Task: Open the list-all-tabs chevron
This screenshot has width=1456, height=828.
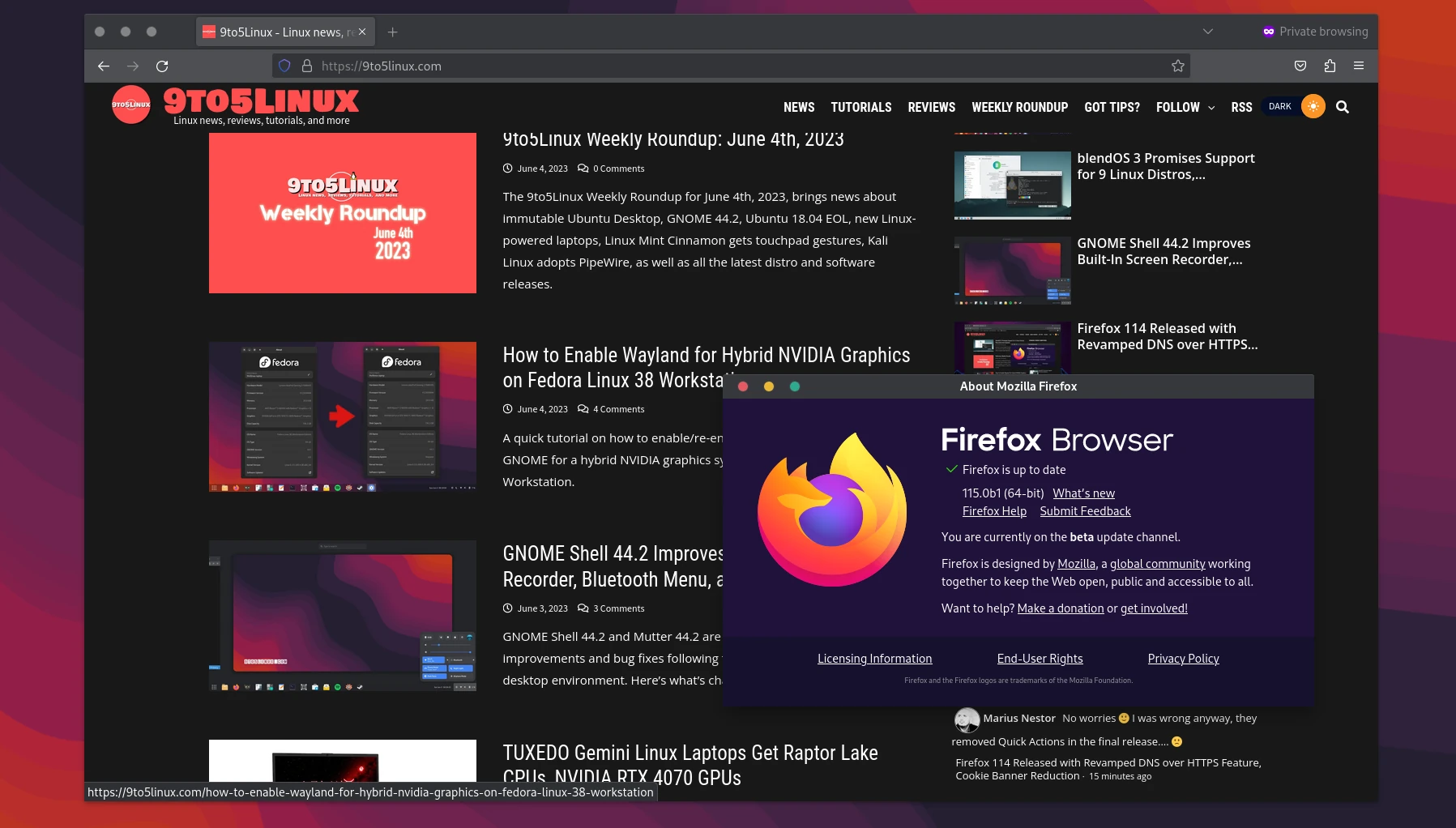Action: pyautogui.click(x=1207, y=32)
